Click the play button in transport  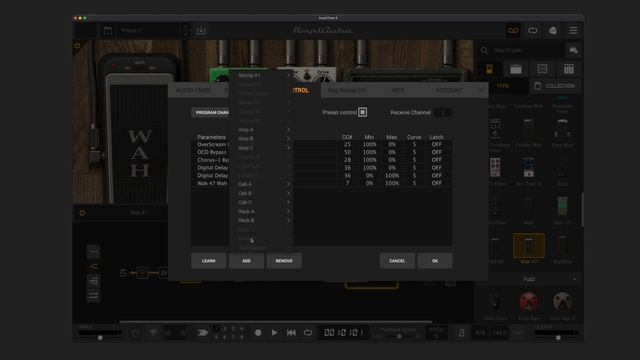pyautogui.click(x=274, y=333)
